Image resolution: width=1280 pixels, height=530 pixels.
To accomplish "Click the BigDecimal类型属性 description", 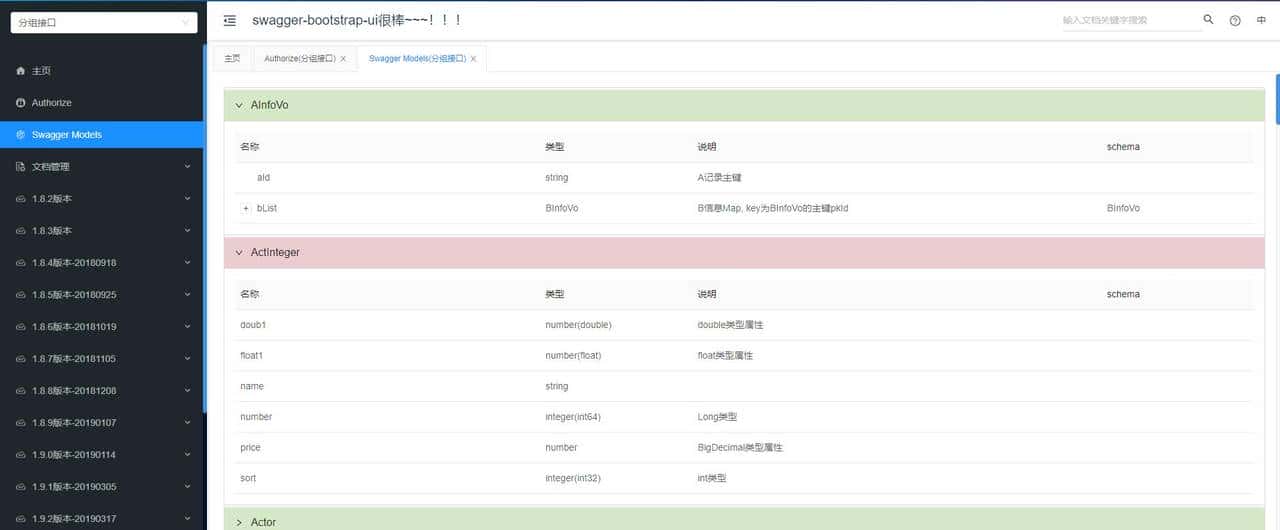I will click(x=740, y=447).
